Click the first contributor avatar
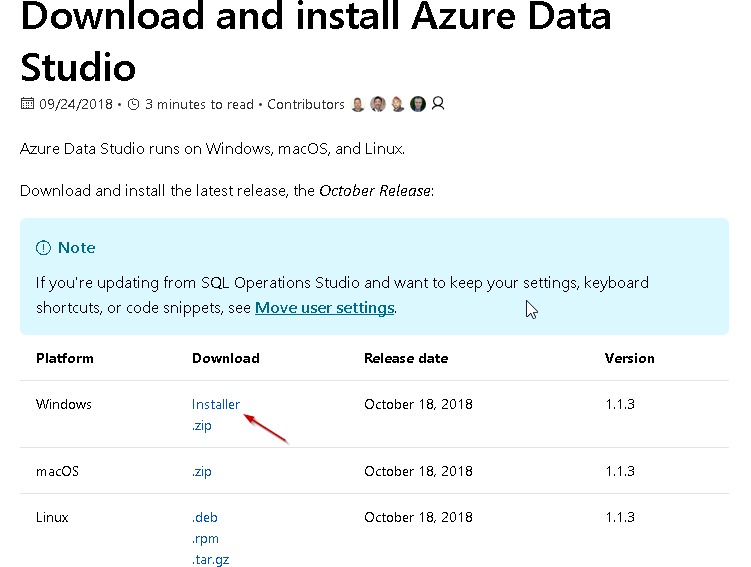 pyautogui.click(x=358, y=104)
